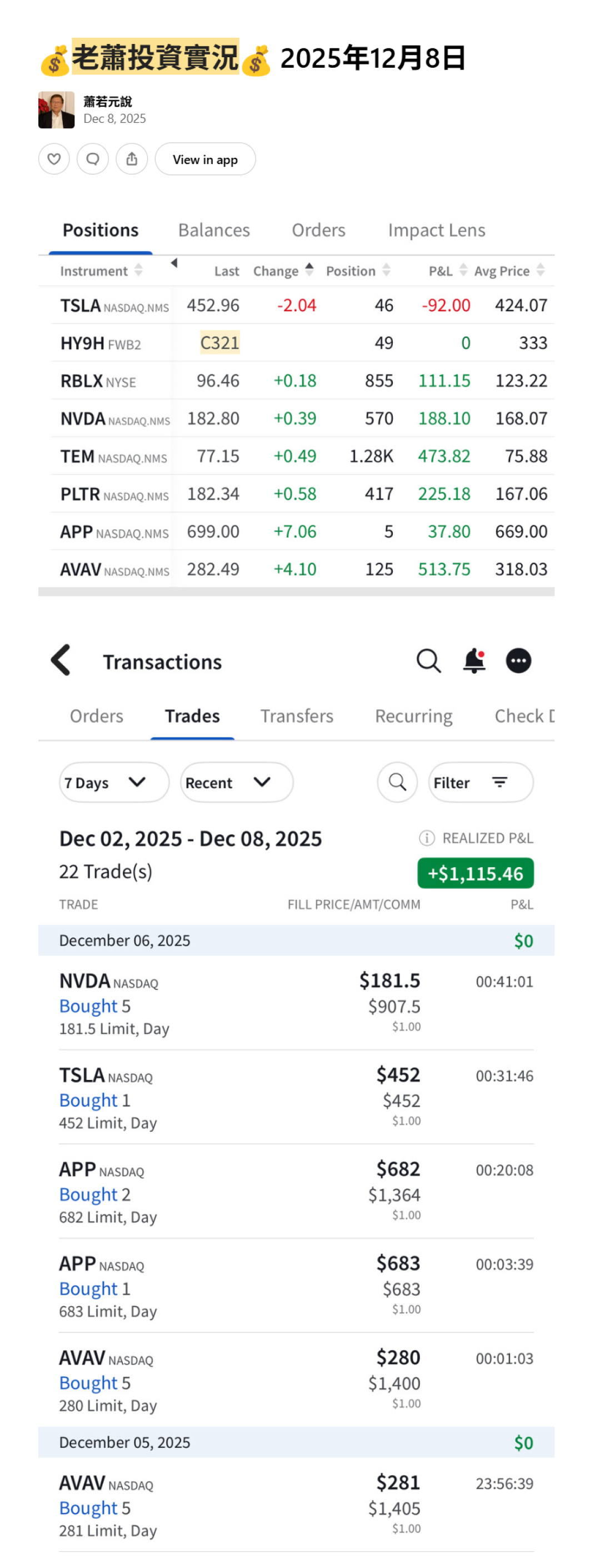The image size is (600, 1568).
Task: Tap the back arrow beside Transactions
Action: point(61,660)
